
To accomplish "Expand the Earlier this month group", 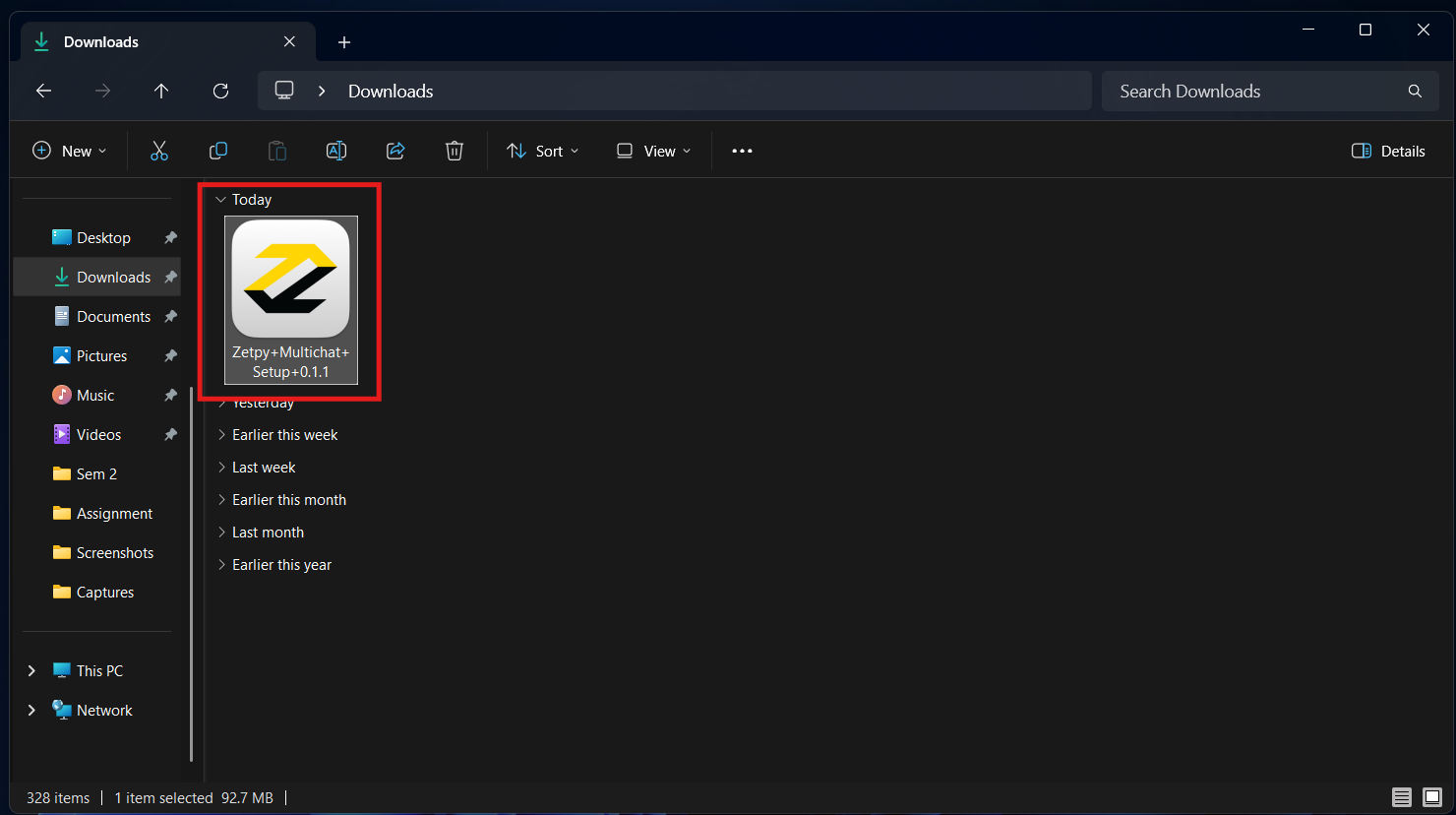I will point(221,499).
